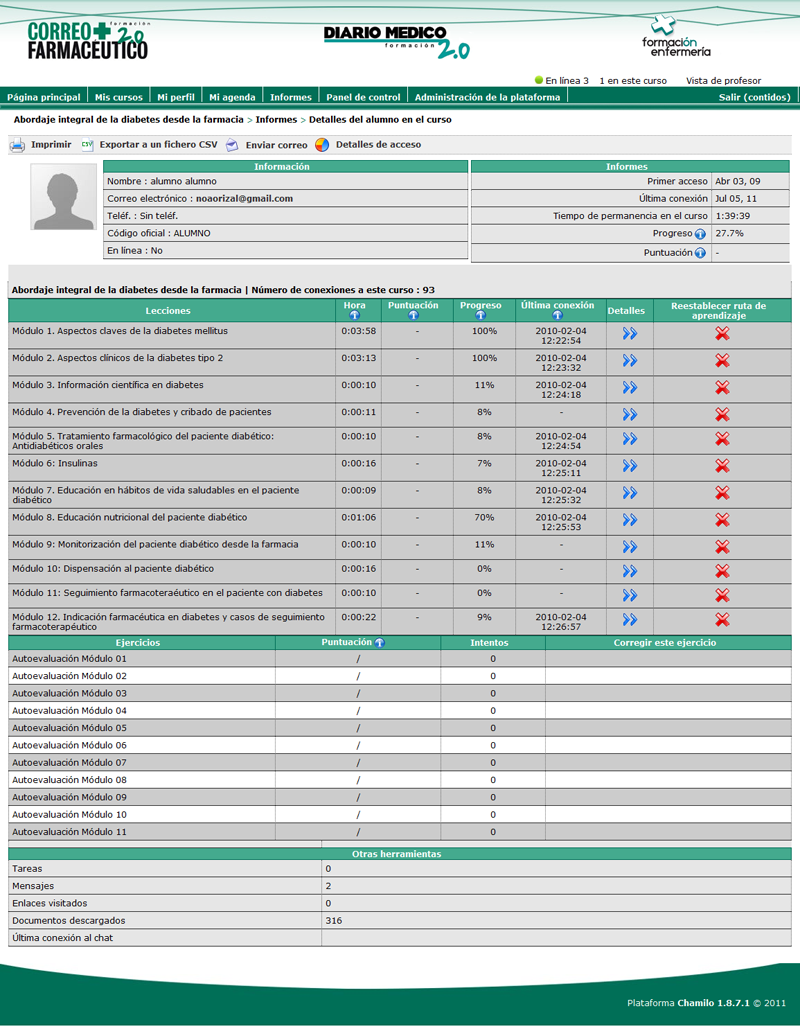Click the Correo Farmacéutico logo
The image size is (800, 1029).
tap(89, 40)
